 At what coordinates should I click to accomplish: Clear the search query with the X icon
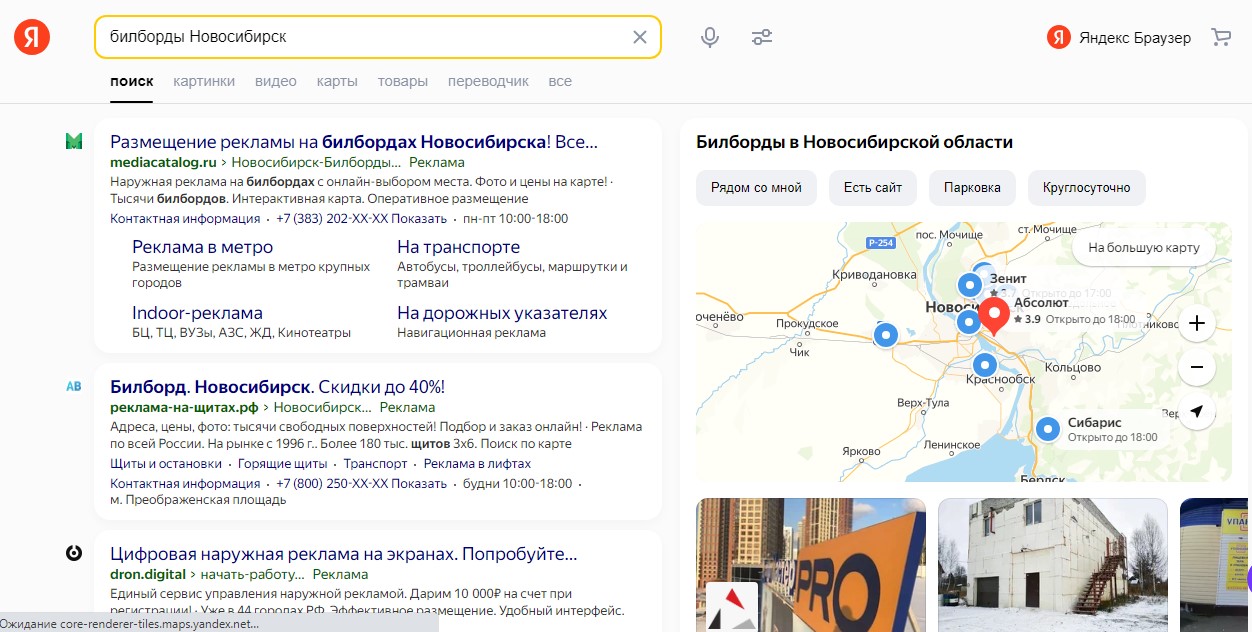[x=639, y=36]
